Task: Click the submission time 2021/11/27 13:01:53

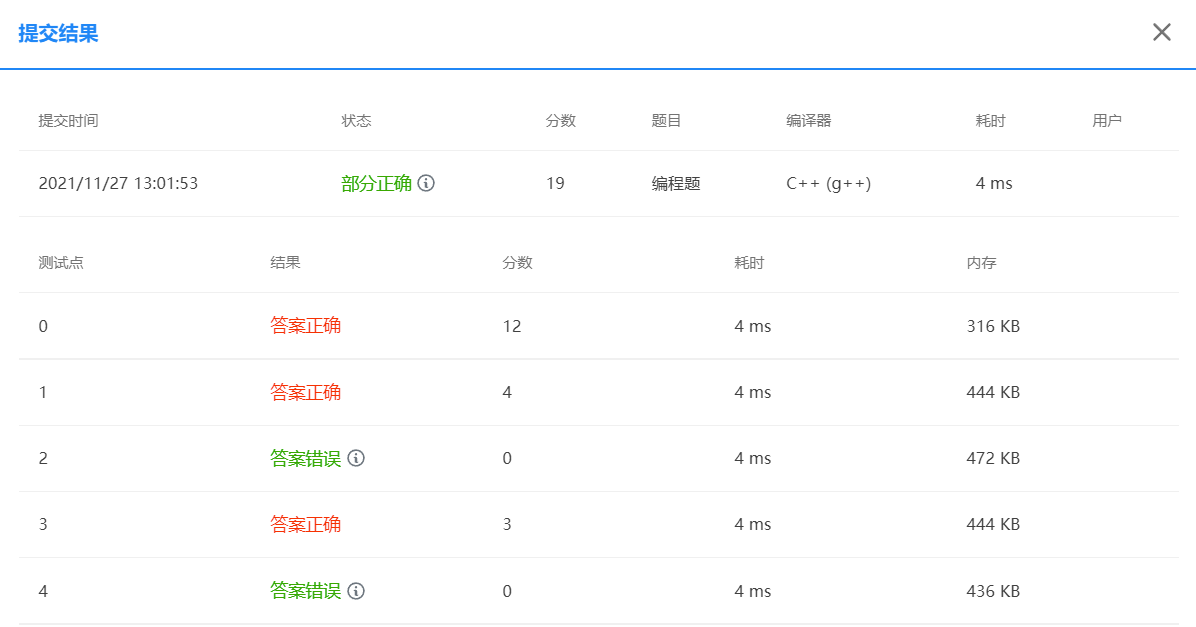Action: coord(118,184)
